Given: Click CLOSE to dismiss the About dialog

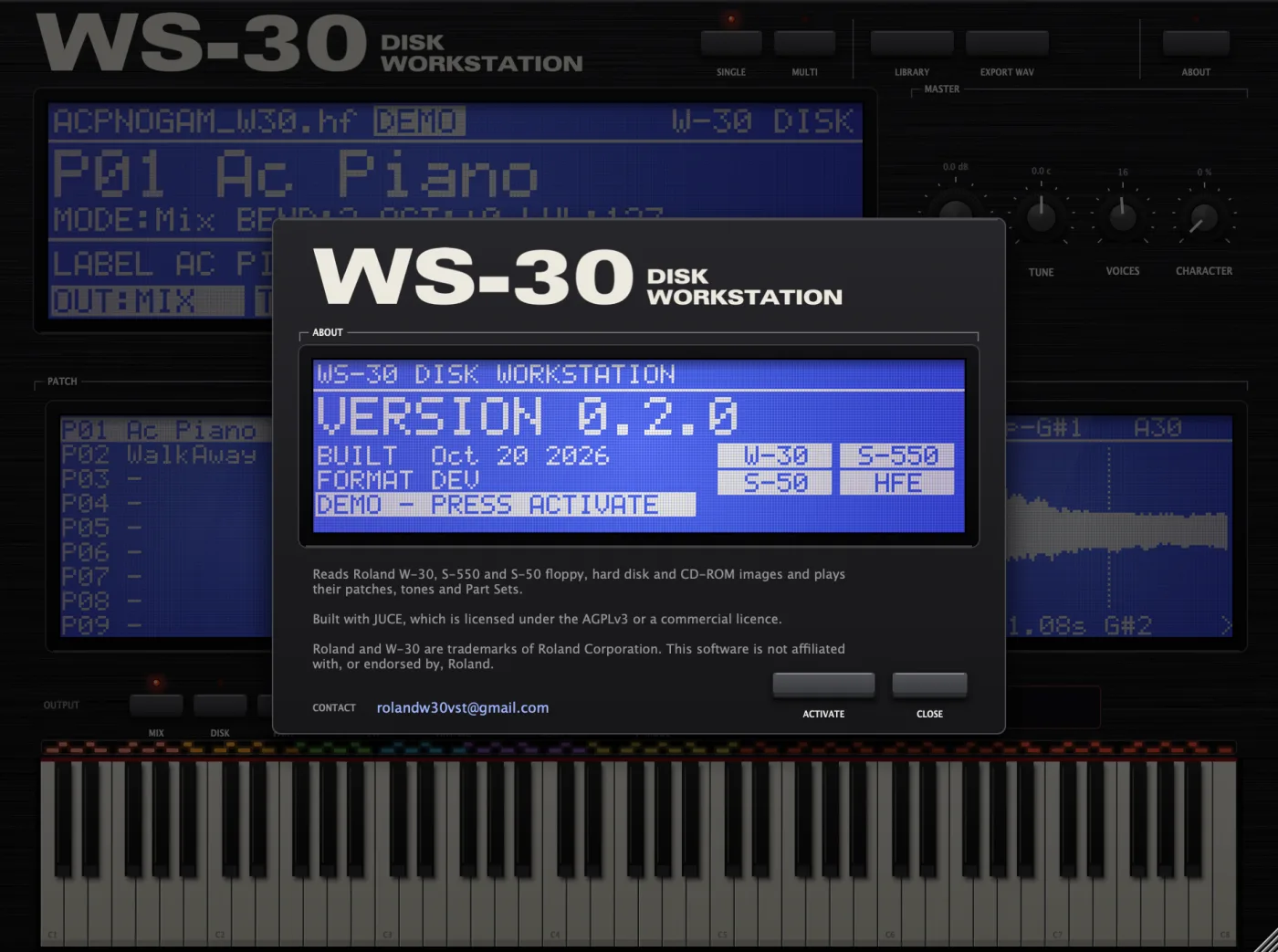Looking at the screenshot, I should 929,685.
